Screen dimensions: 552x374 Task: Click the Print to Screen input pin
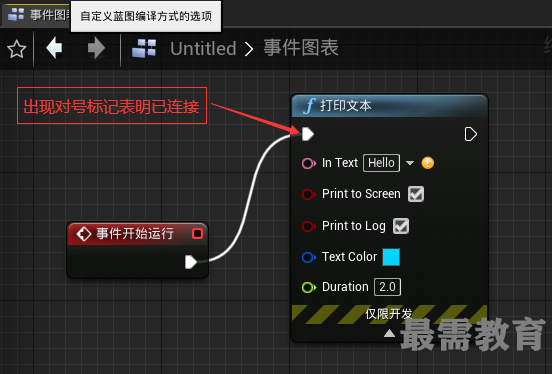[309, 194]
